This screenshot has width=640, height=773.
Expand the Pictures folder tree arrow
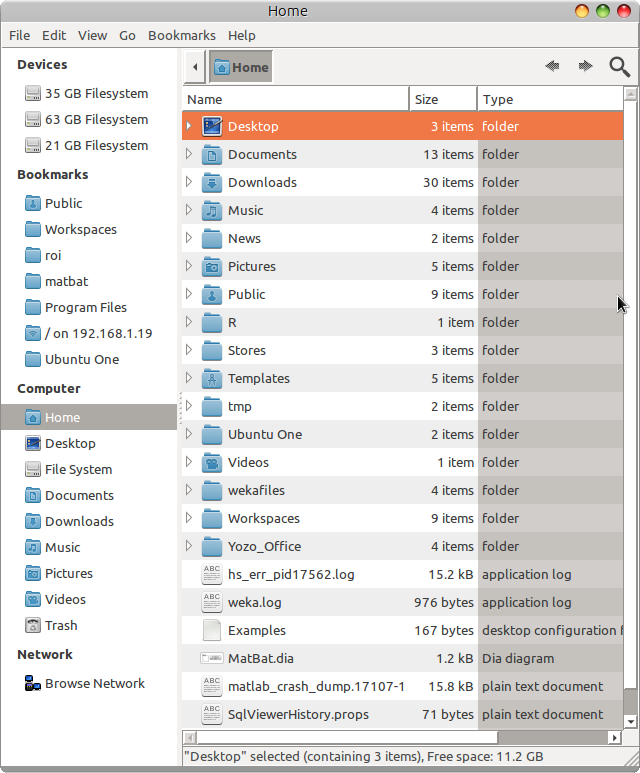point(189,266)
